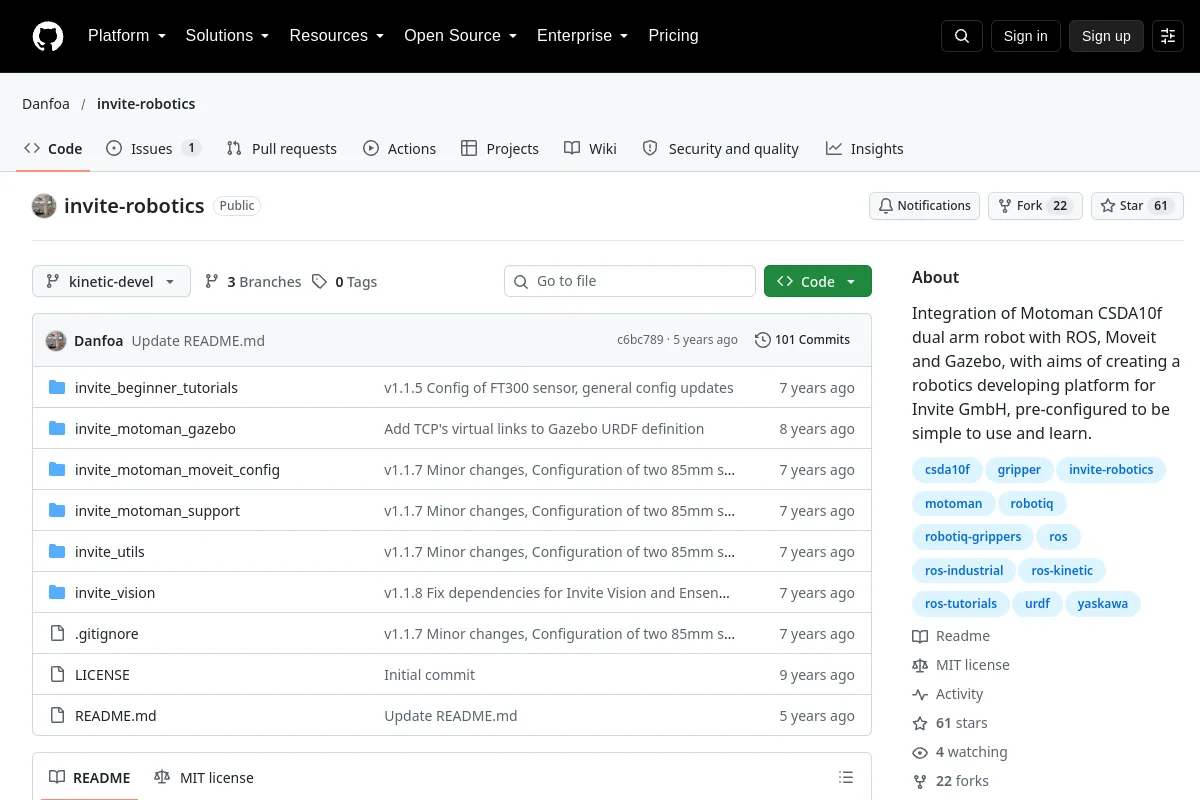Switch to the Actions tab
The width and height of the screenshot is (1200, 800).
coord(399,148)
